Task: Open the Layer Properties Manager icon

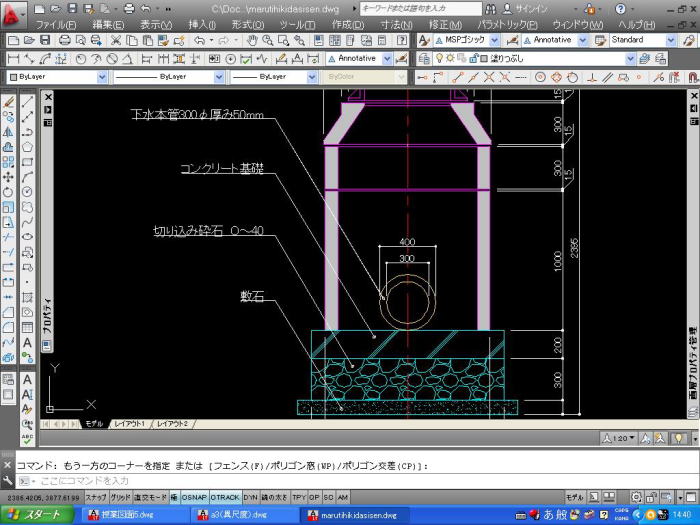Action: pos(424,58)
